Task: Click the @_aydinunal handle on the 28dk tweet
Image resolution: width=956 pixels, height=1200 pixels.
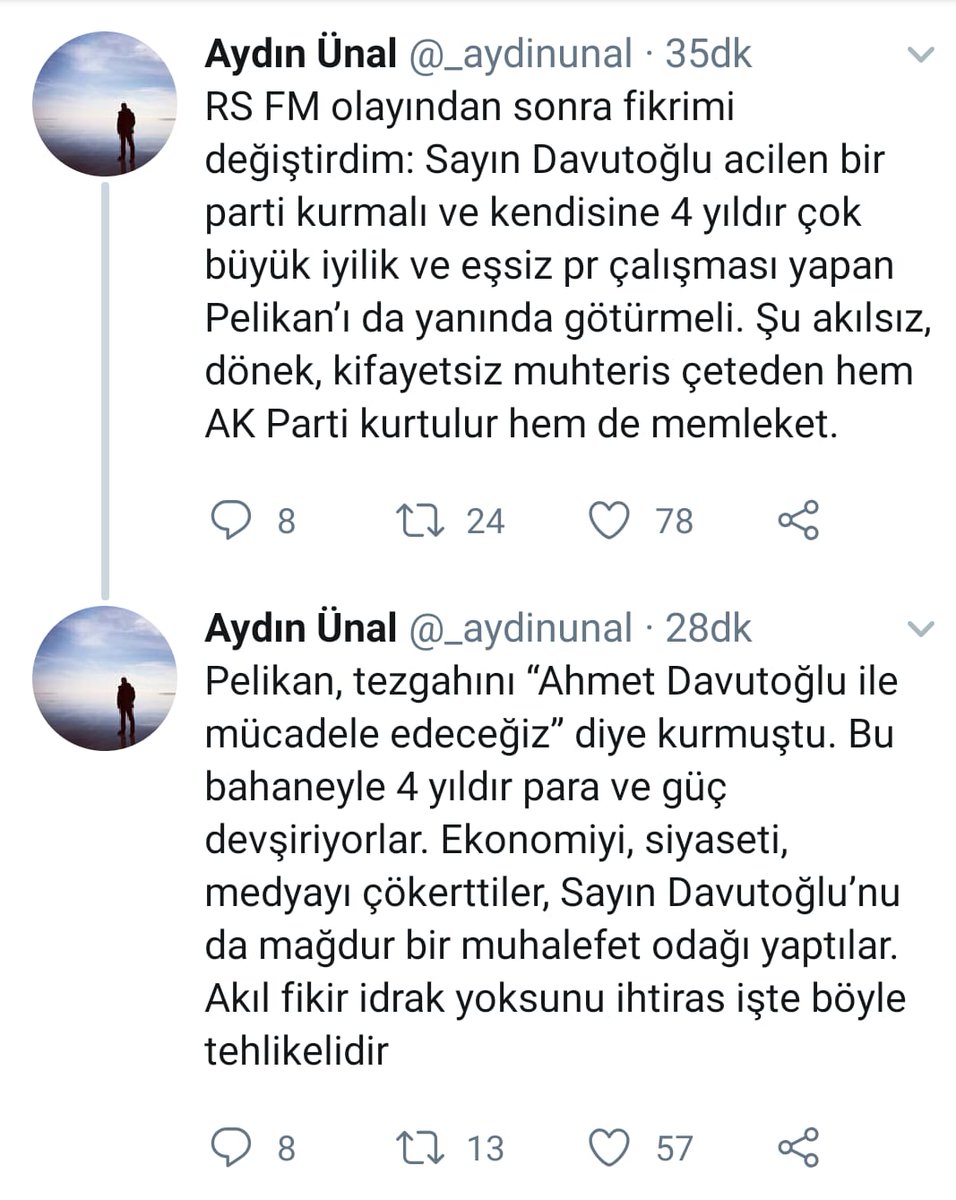Action: tap(520, 629)
